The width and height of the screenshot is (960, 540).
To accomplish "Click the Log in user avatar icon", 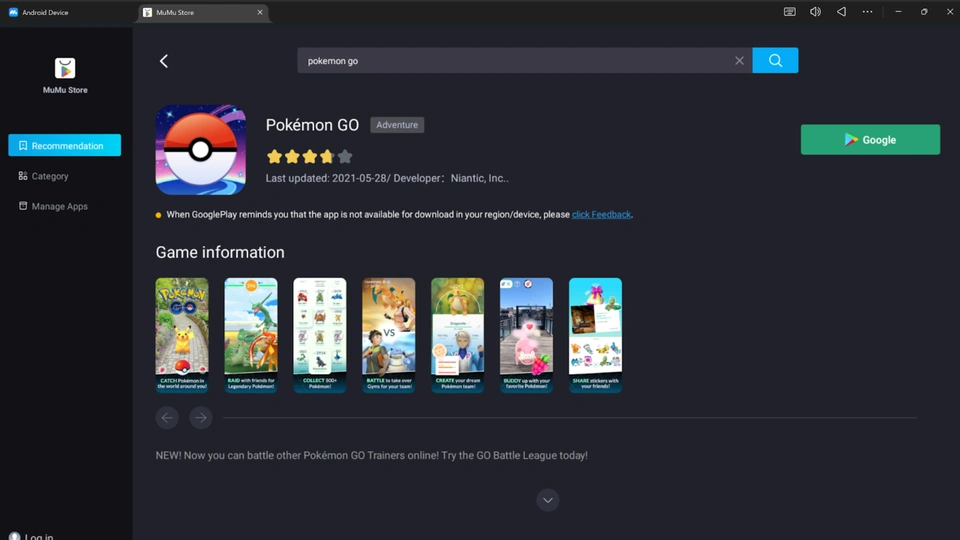I will tap(15, 536).
